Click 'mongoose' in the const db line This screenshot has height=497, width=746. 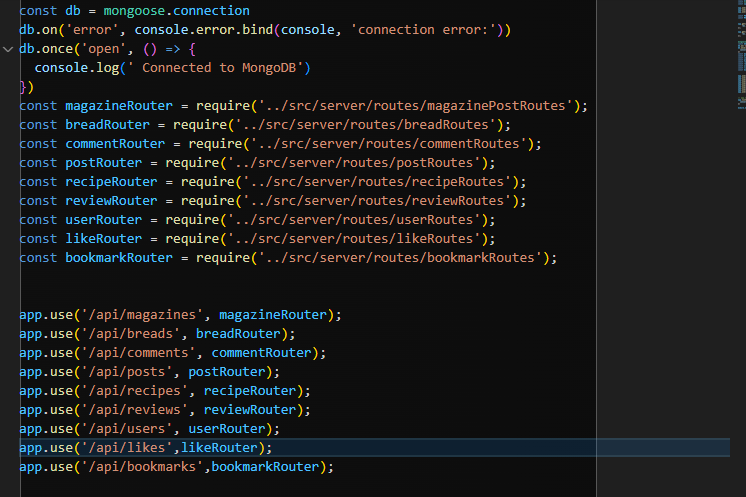[135, 10]
